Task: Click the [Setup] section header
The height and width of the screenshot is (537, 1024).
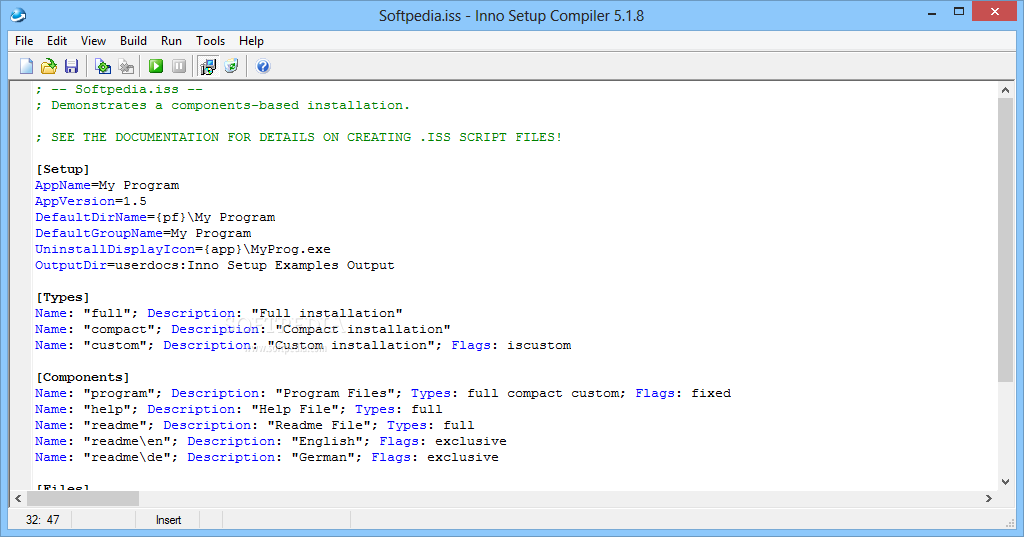Action: pos(63,169)
